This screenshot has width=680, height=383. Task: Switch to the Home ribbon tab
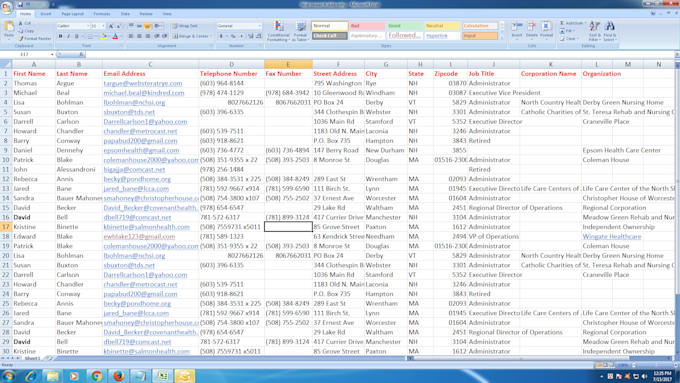click(x=25, y=14)
